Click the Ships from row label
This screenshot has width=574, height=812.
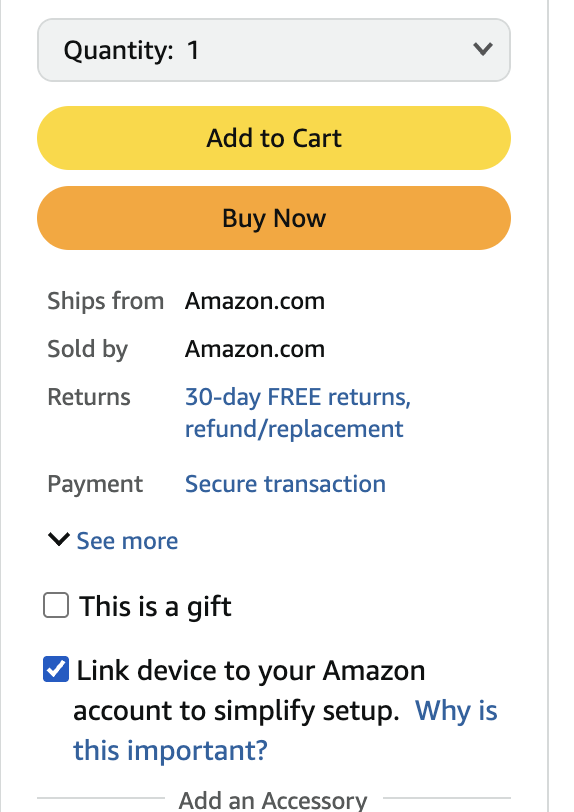[106, 301]
